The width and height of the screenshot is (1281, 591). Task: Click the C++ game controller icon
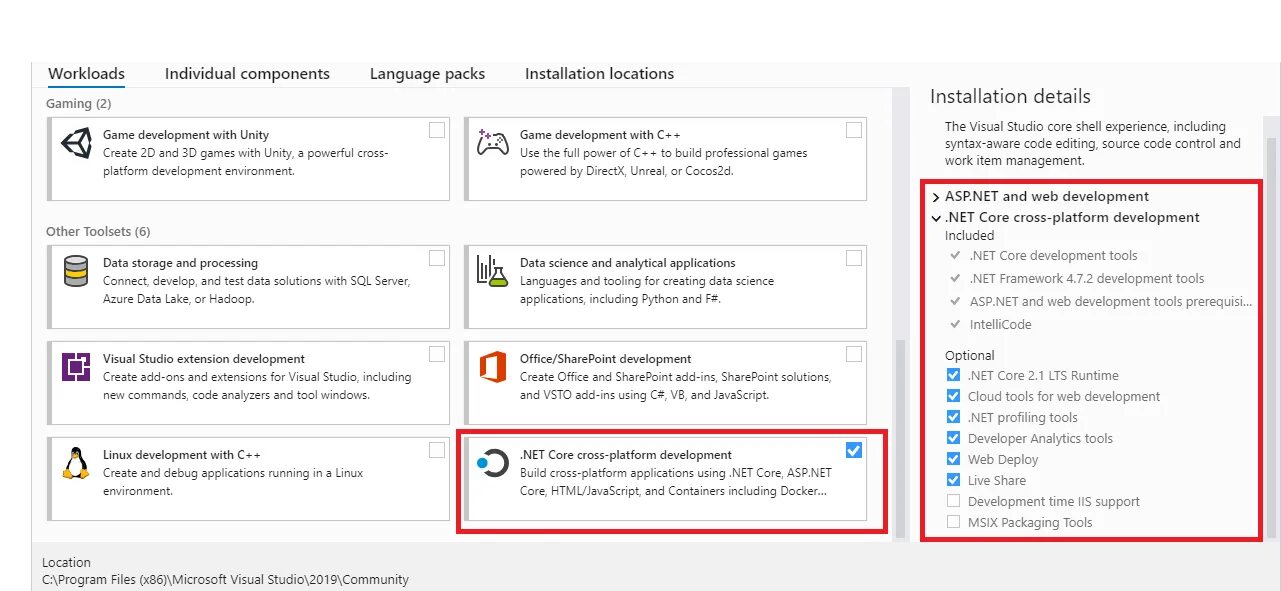click(492, 143)
